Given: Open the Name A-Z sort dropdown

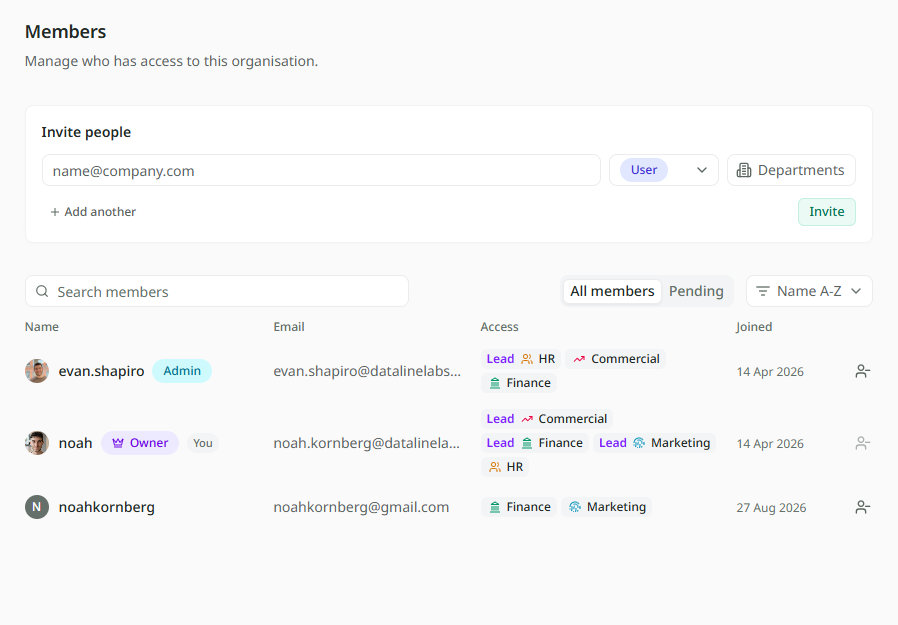Looking at the screenshot, I should [809, 291].
